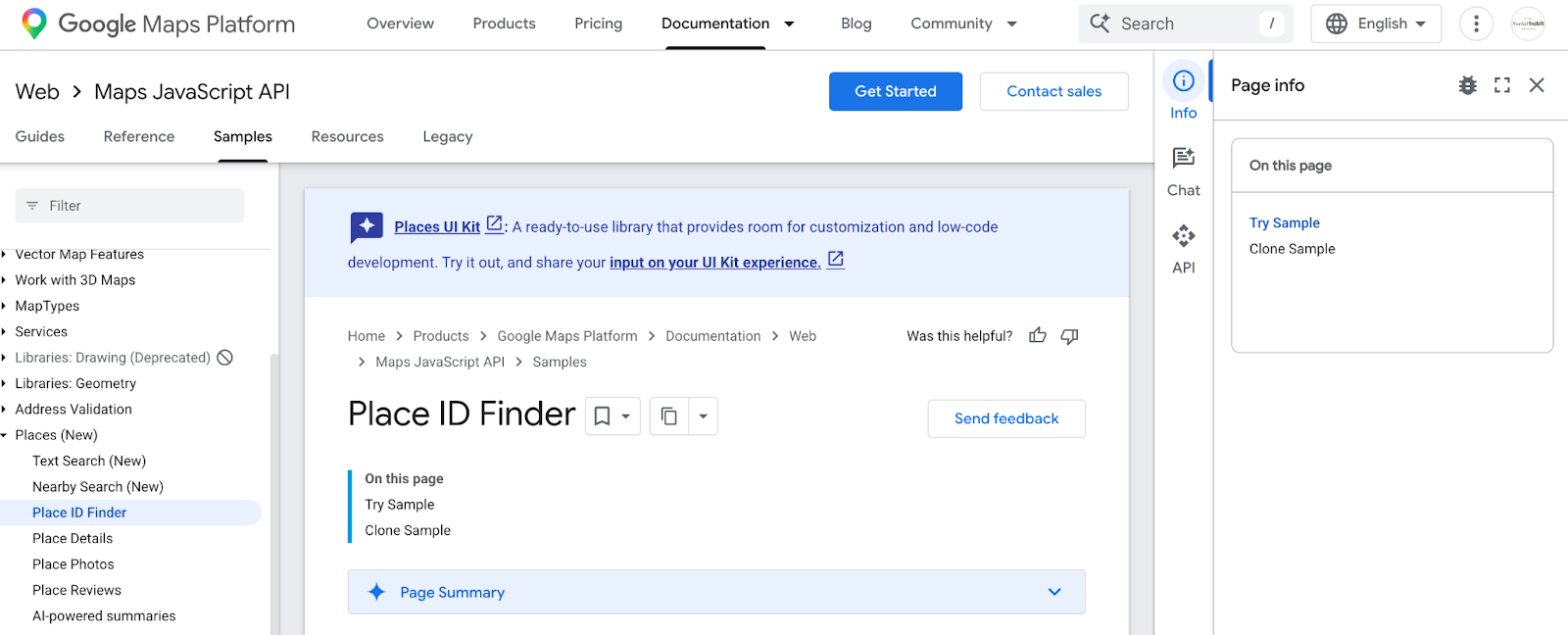Click the bug report icon in Page info
Screen dimensions: 1568x635
(x=1467, y=85)
